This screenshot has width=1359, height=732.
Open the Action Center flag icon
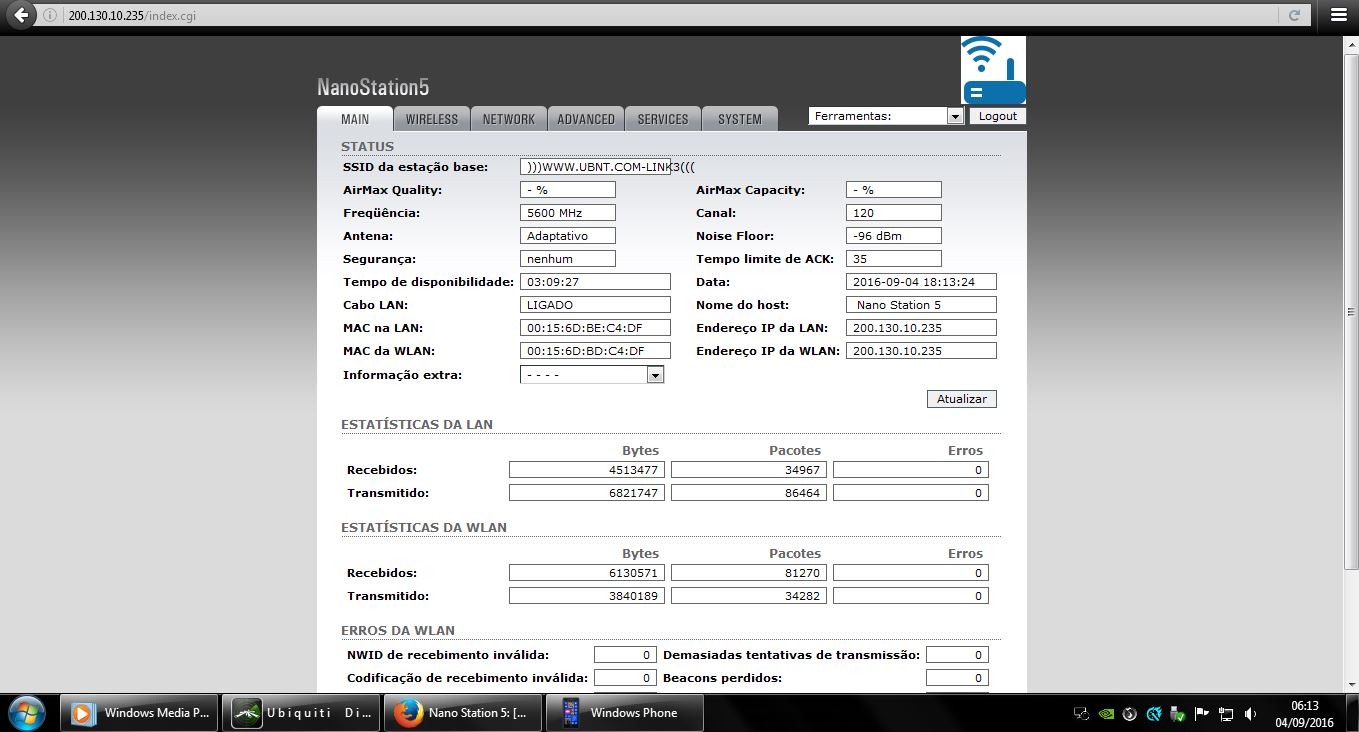click(x=1202, y=714)
